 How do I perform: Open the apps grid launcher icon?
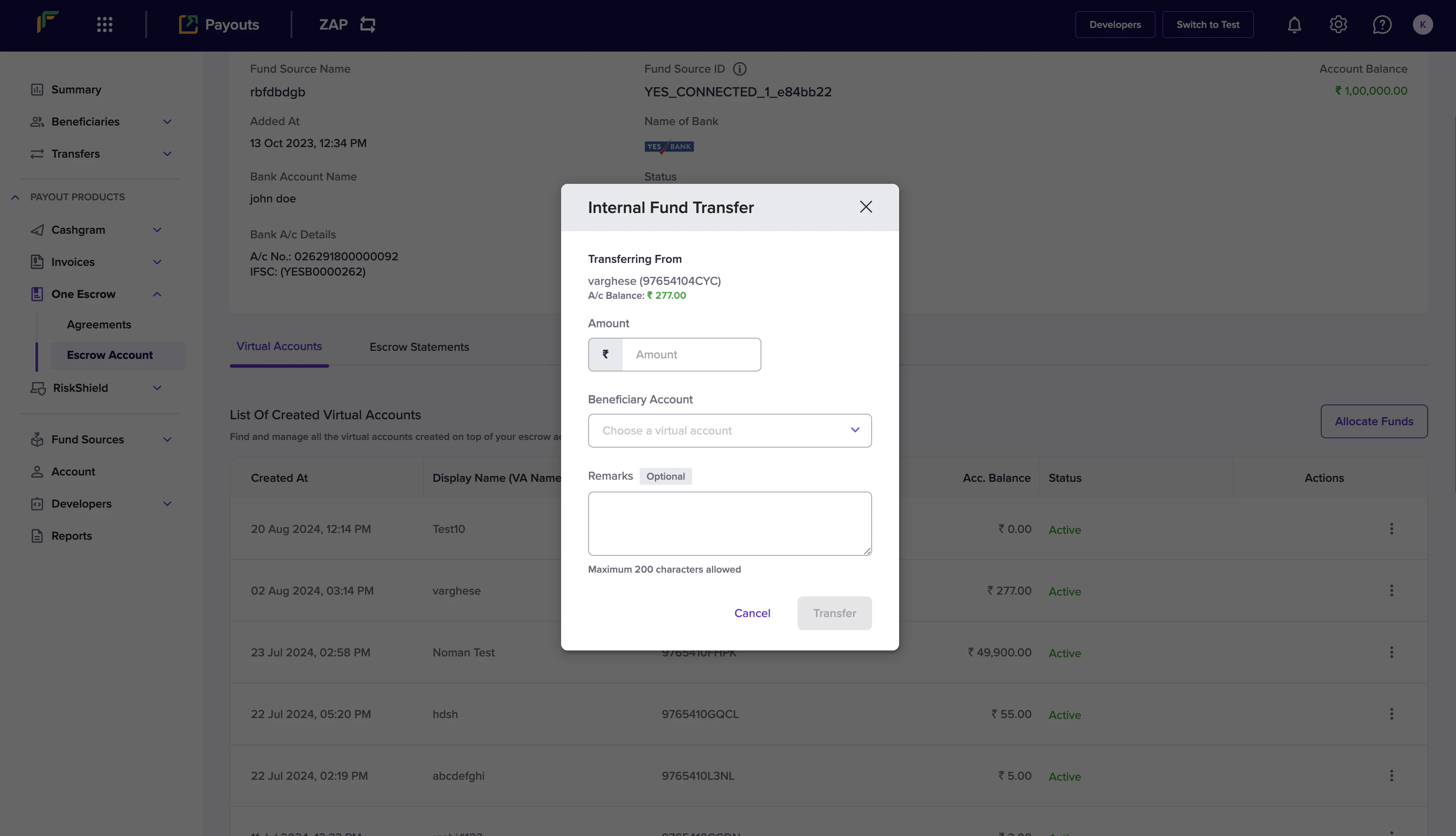[x=104, y=25]
